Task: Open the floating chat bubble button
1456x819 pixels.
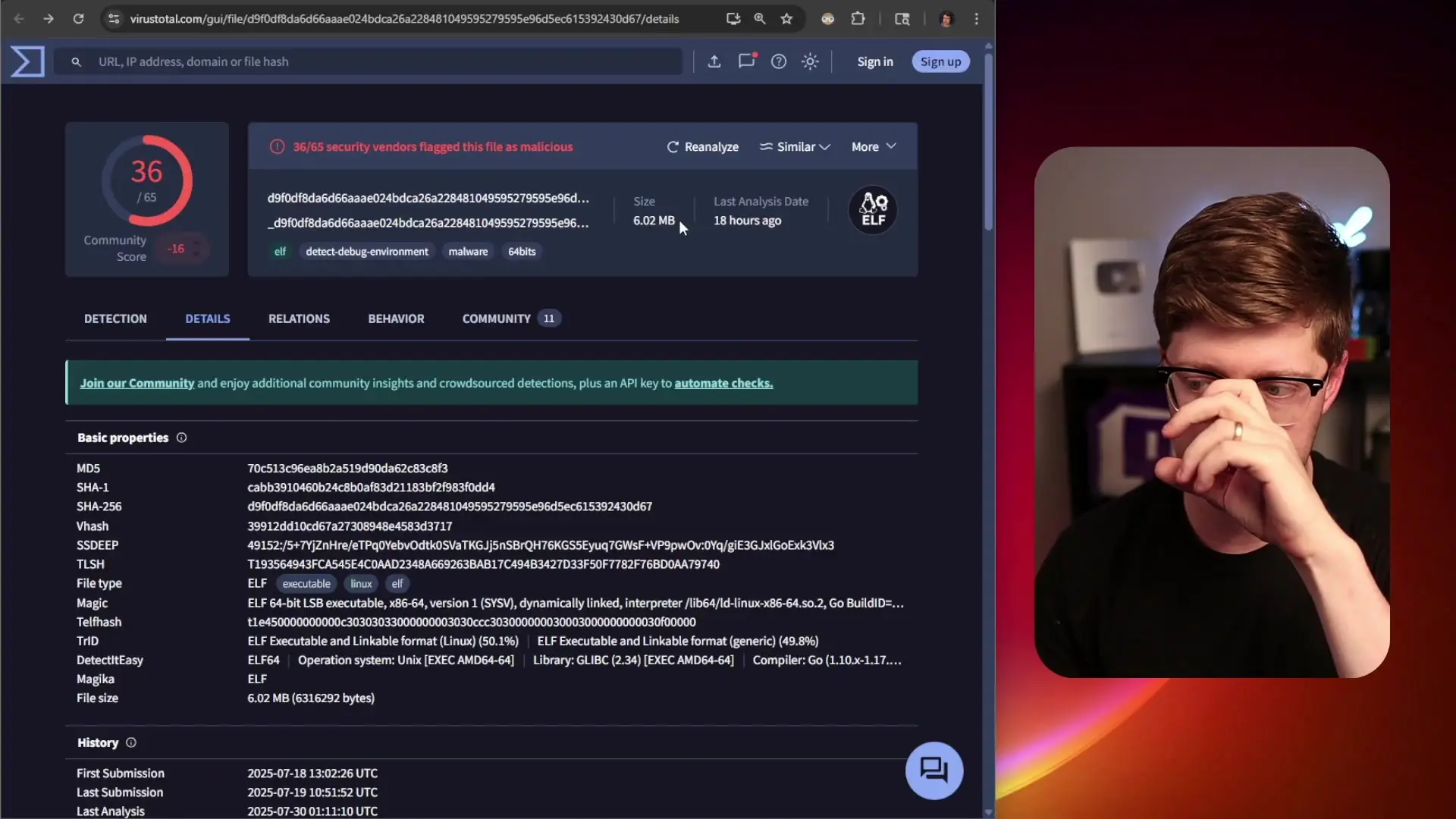Action: pos(934,770)
